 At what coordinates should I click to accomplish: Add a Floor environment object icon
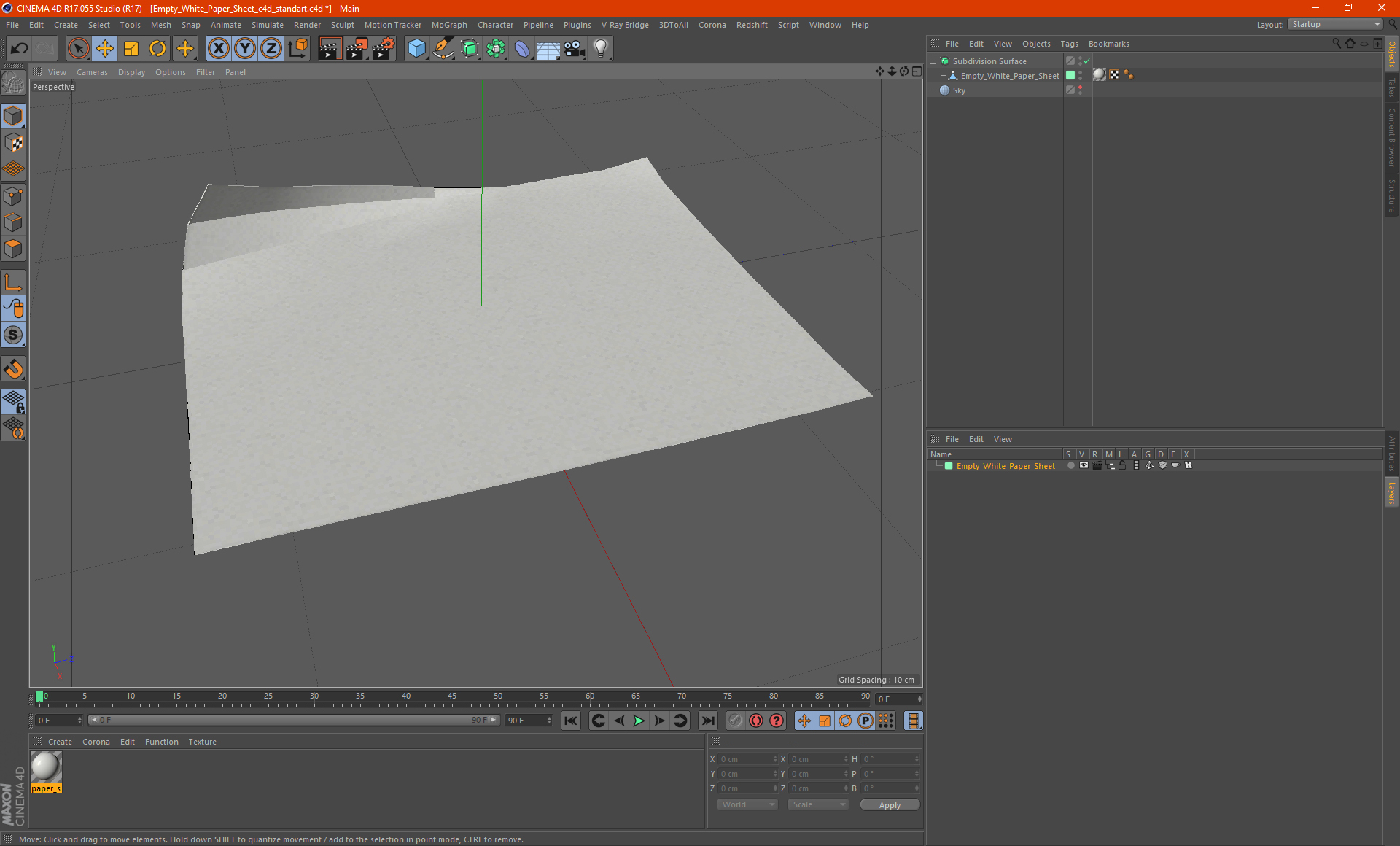548,49
